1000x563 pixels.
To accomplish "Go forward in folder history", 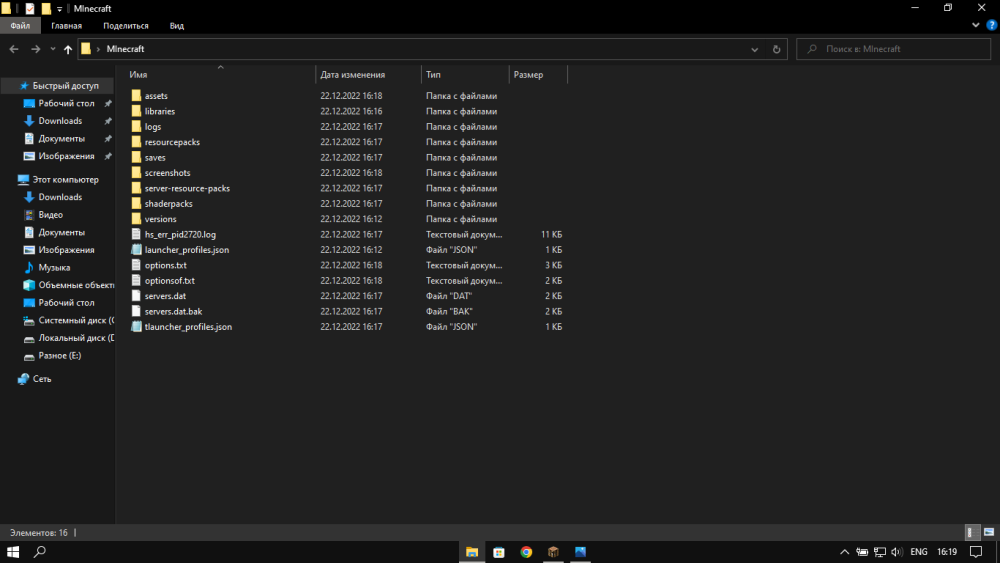I will point(35,49).
